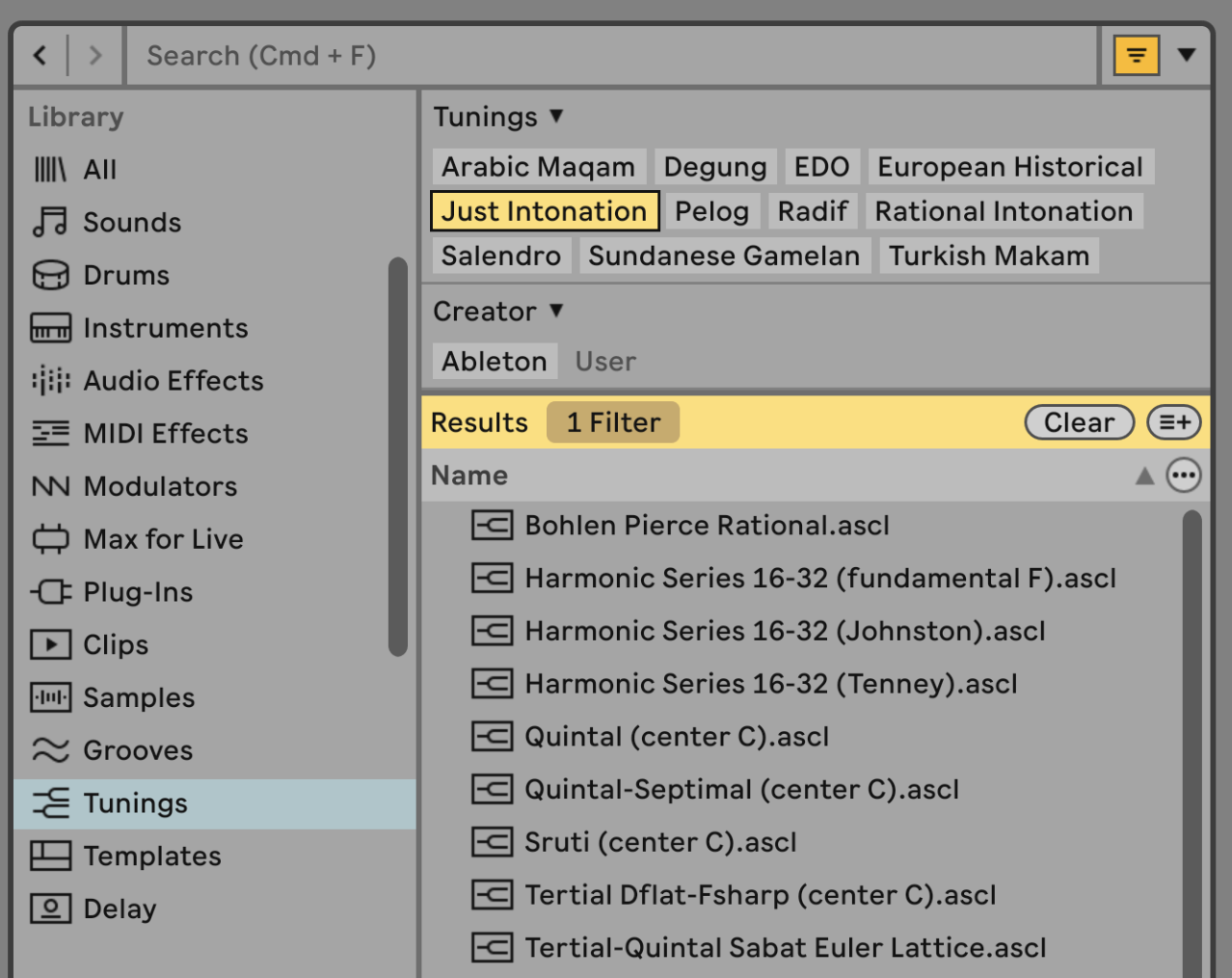Select the Audio Effects icon
Viewport: 1232px width, 978px height.
tap(50, 381)
